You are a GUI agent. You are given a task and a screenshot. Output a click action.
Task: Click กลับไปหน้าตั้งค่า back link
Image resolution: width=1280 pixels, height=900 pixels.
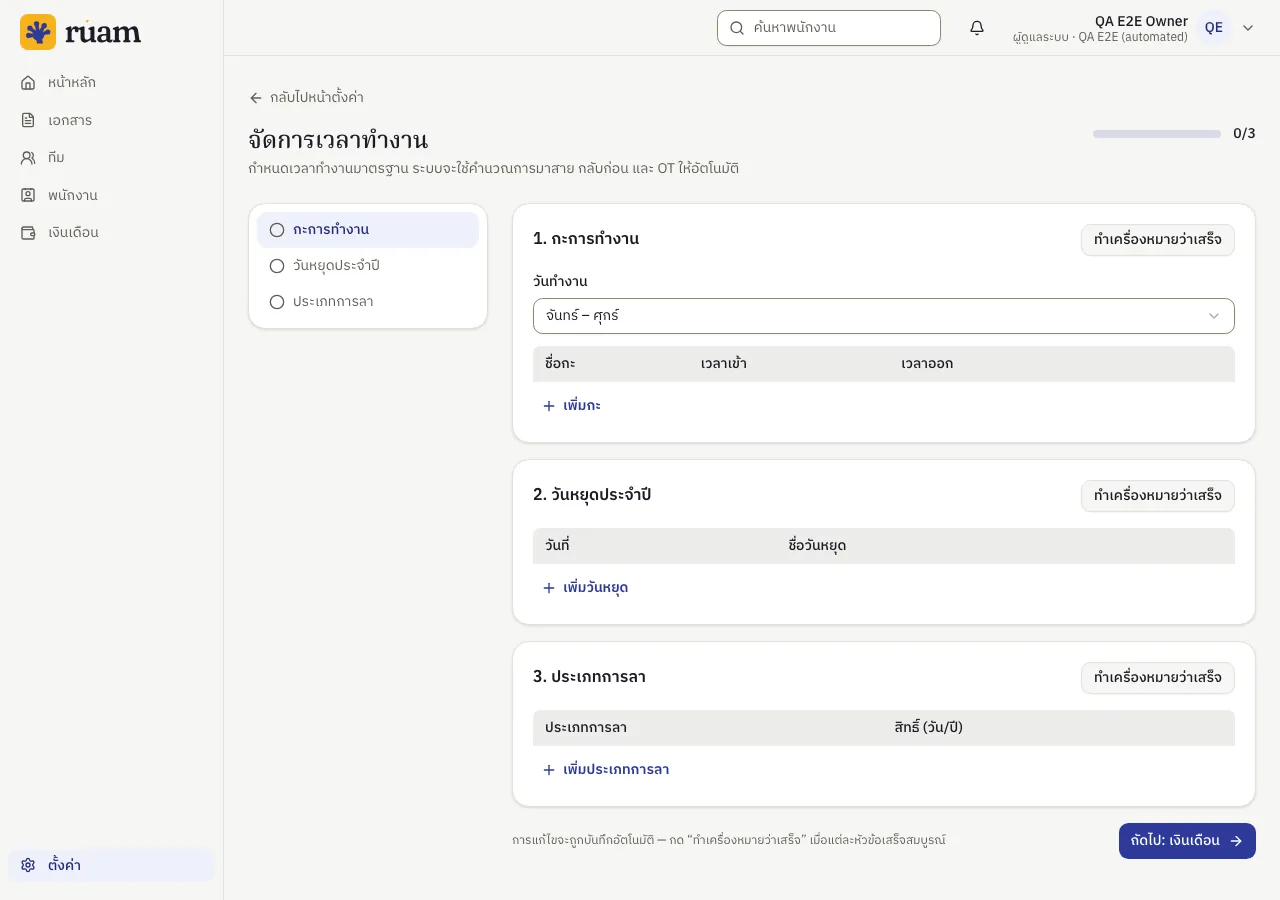pos(306,98)
